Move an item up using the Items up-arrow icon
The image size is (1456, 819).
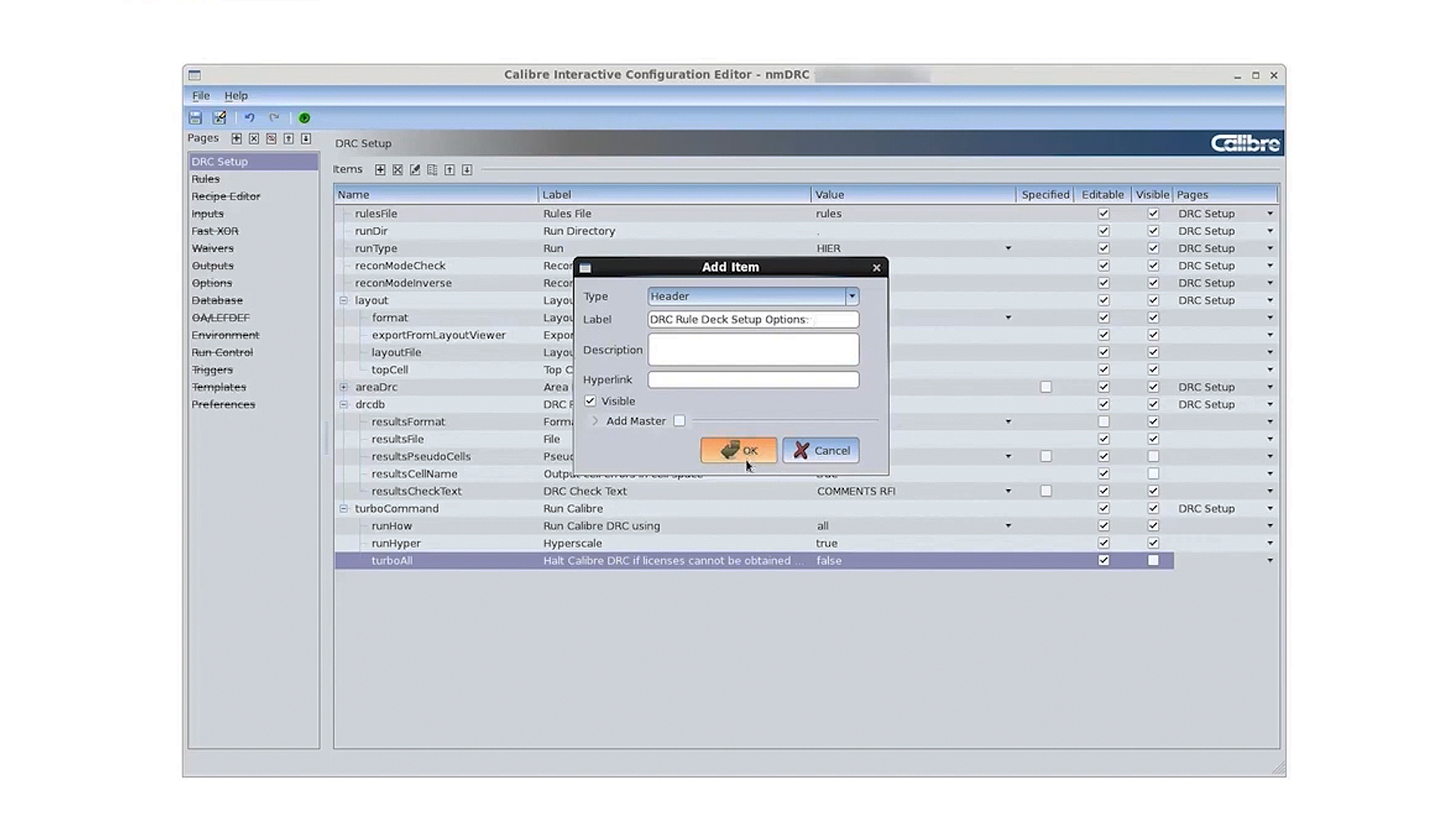(450, 169)
